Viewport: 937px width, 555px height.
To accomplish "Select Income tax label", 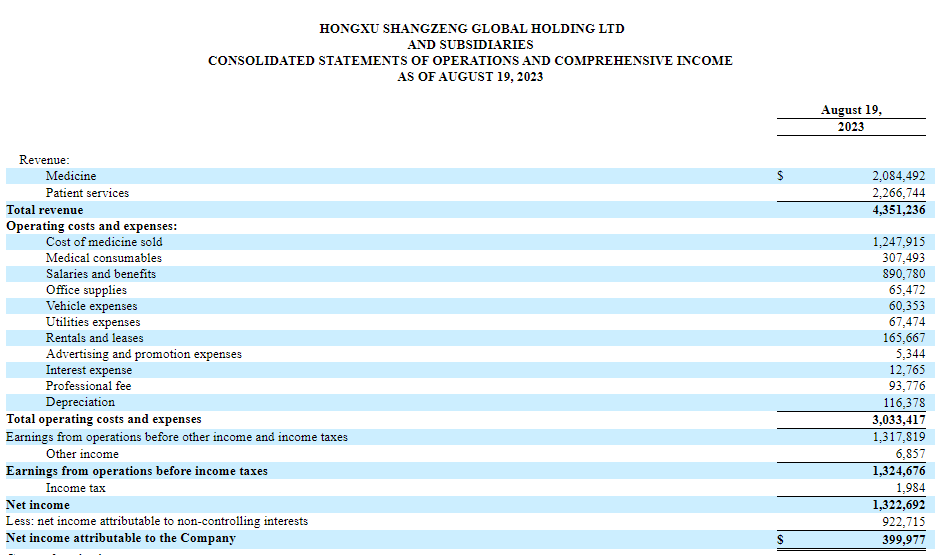I will click(76, 489).
